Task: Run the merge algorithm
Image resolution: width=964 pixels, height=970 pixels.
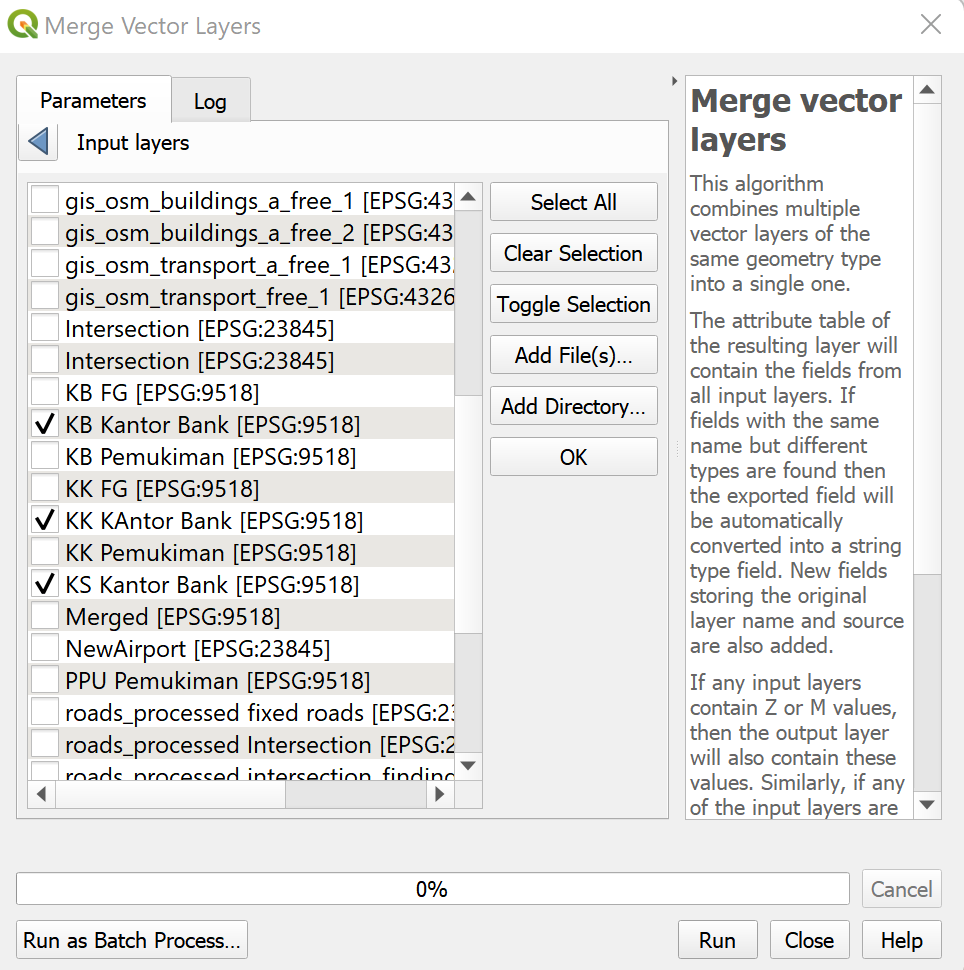Action: point(717,941)
